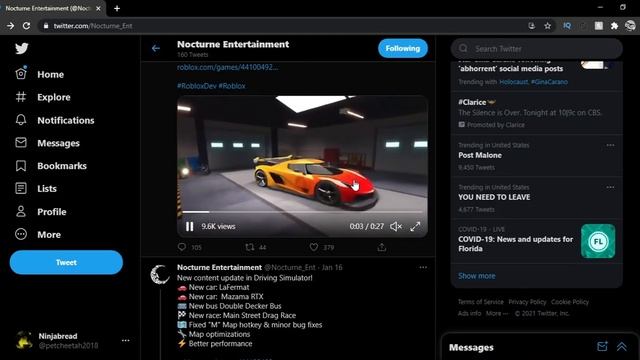The height and width of the screenshot is (360, 640).
Task: Close the Nocturne Entertainment browser tab
Action: pos(98,8)
